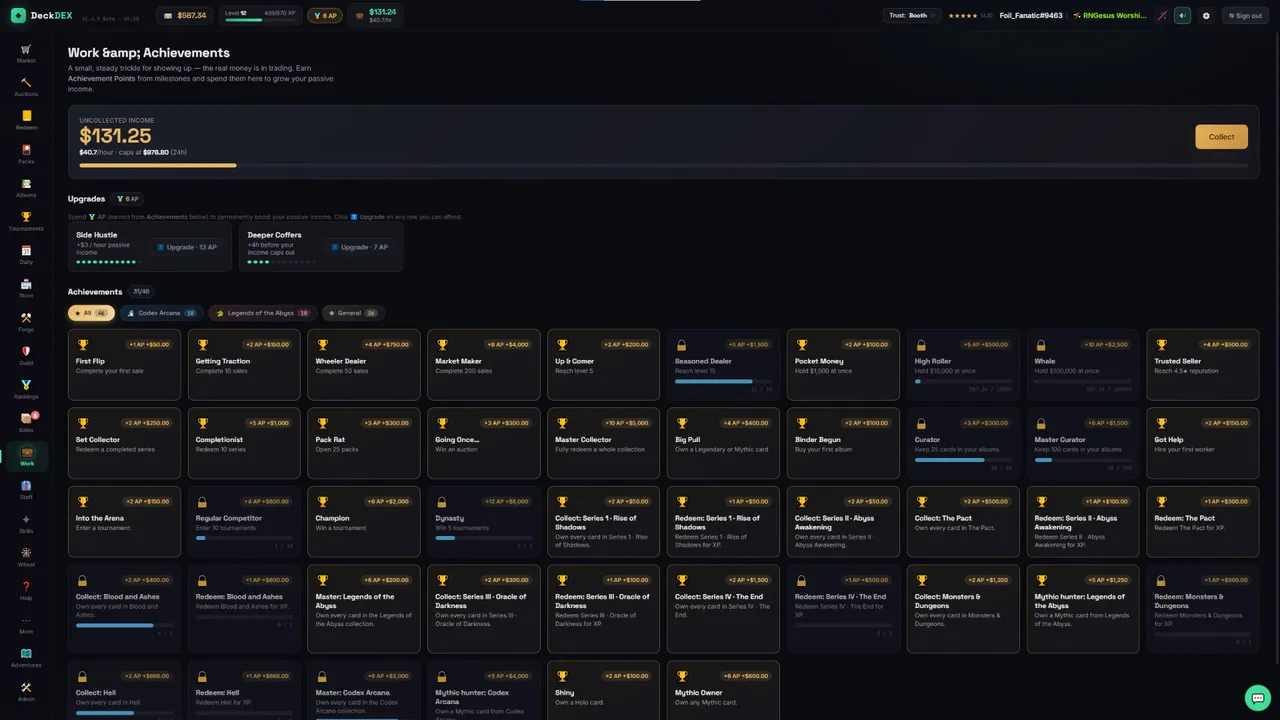Select the Champion achievement card
1280x720 pixels.
click(364, 521)
